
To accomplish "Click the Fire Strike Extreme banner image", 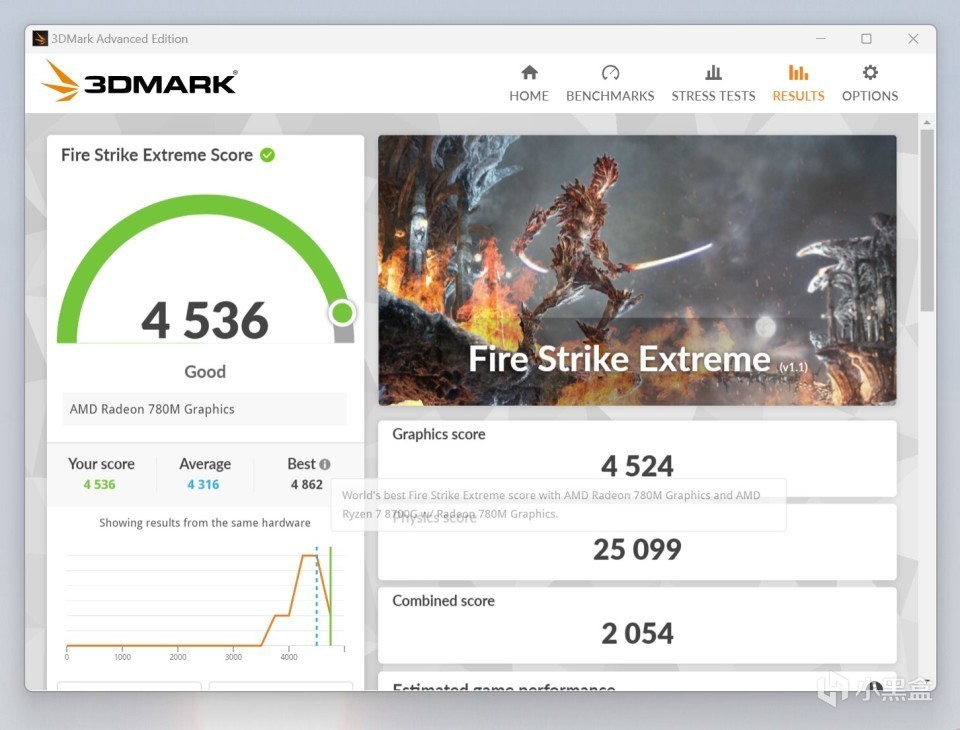I will pos(637,270).
